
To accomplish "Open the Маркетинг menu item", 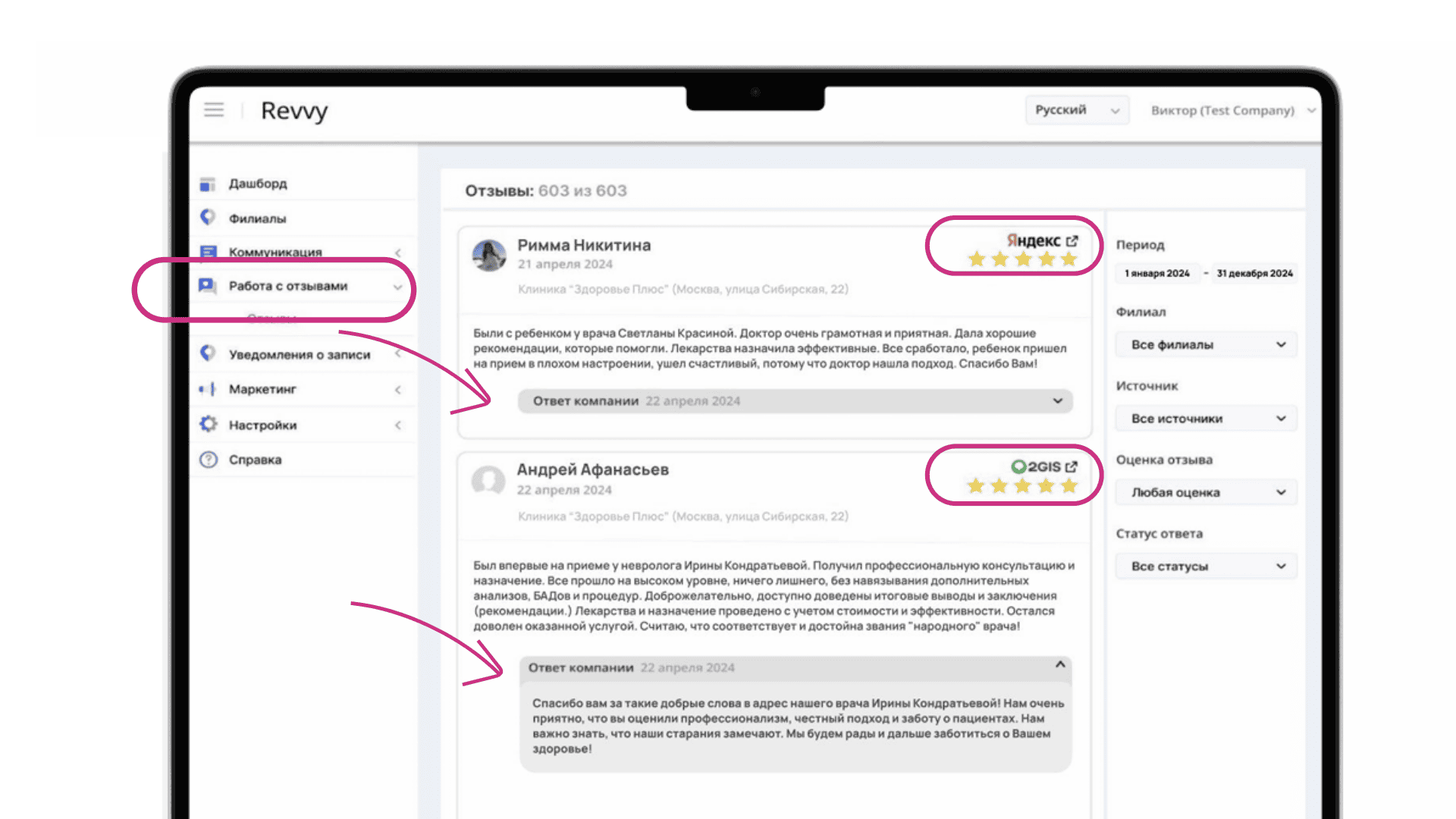I will click(262, 389).
